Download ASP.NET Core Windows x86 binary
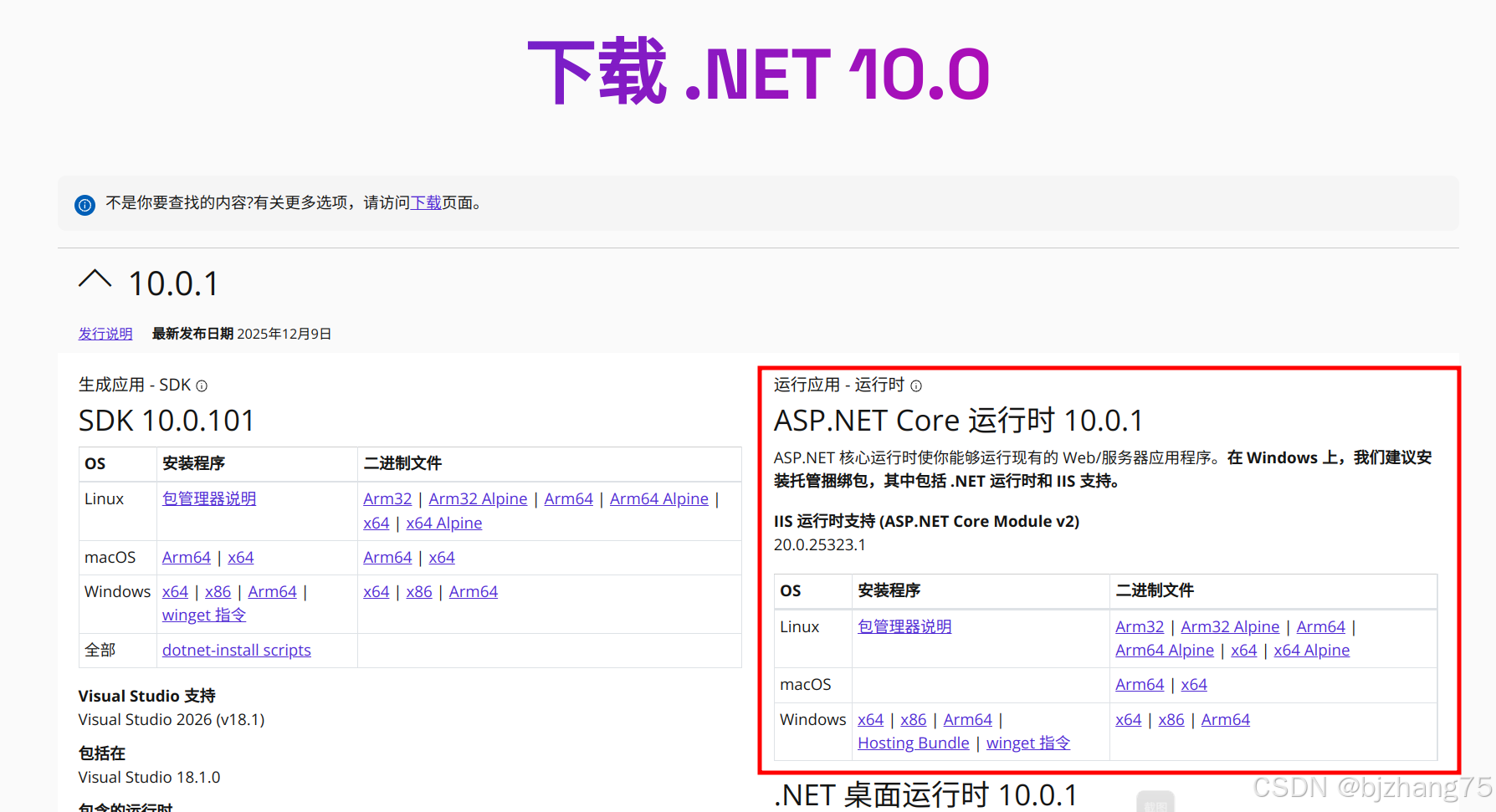 pos(1171,719)
